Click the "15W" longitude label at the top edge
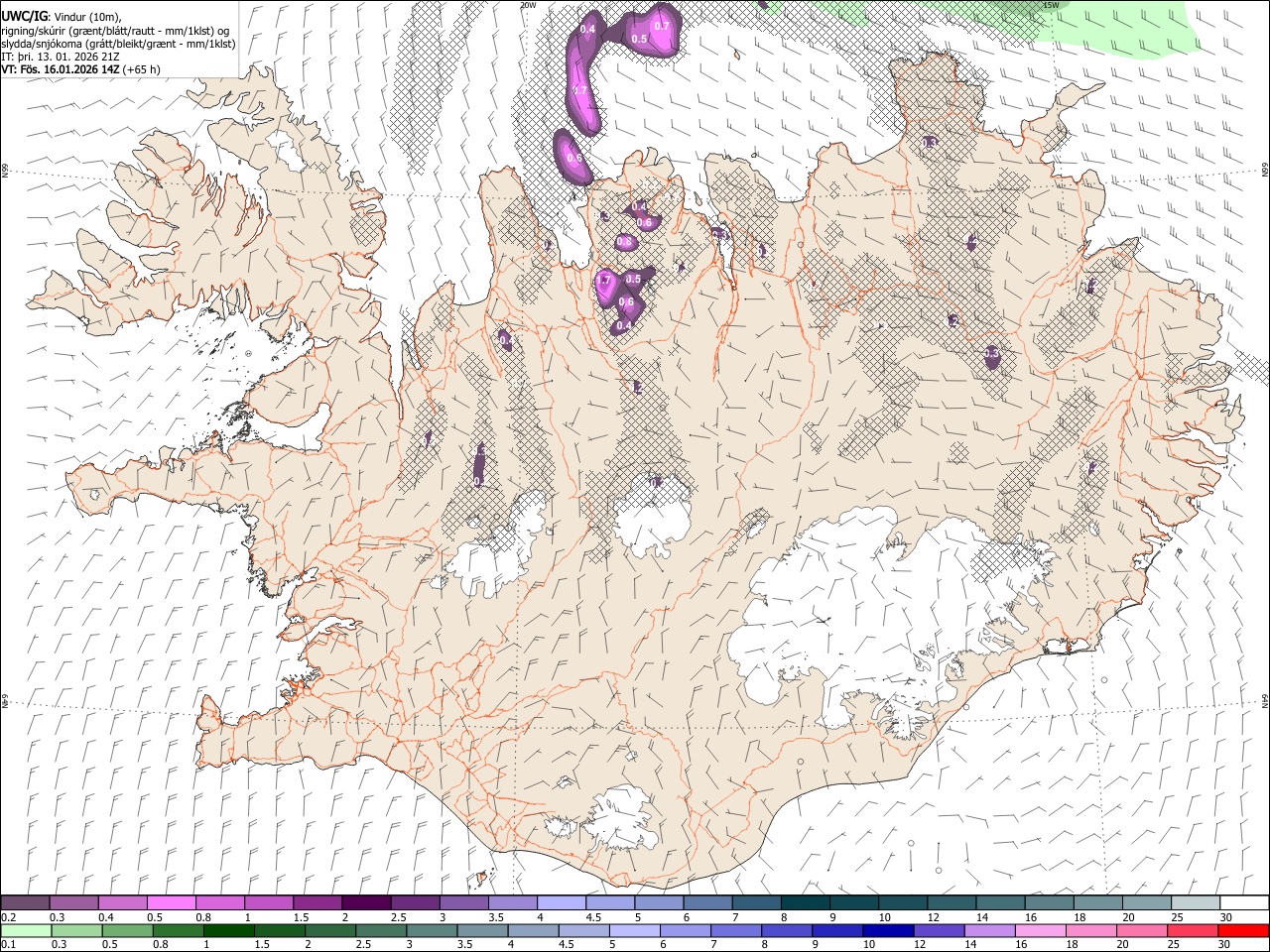 pyautogui.click(x=1051, y=5)
